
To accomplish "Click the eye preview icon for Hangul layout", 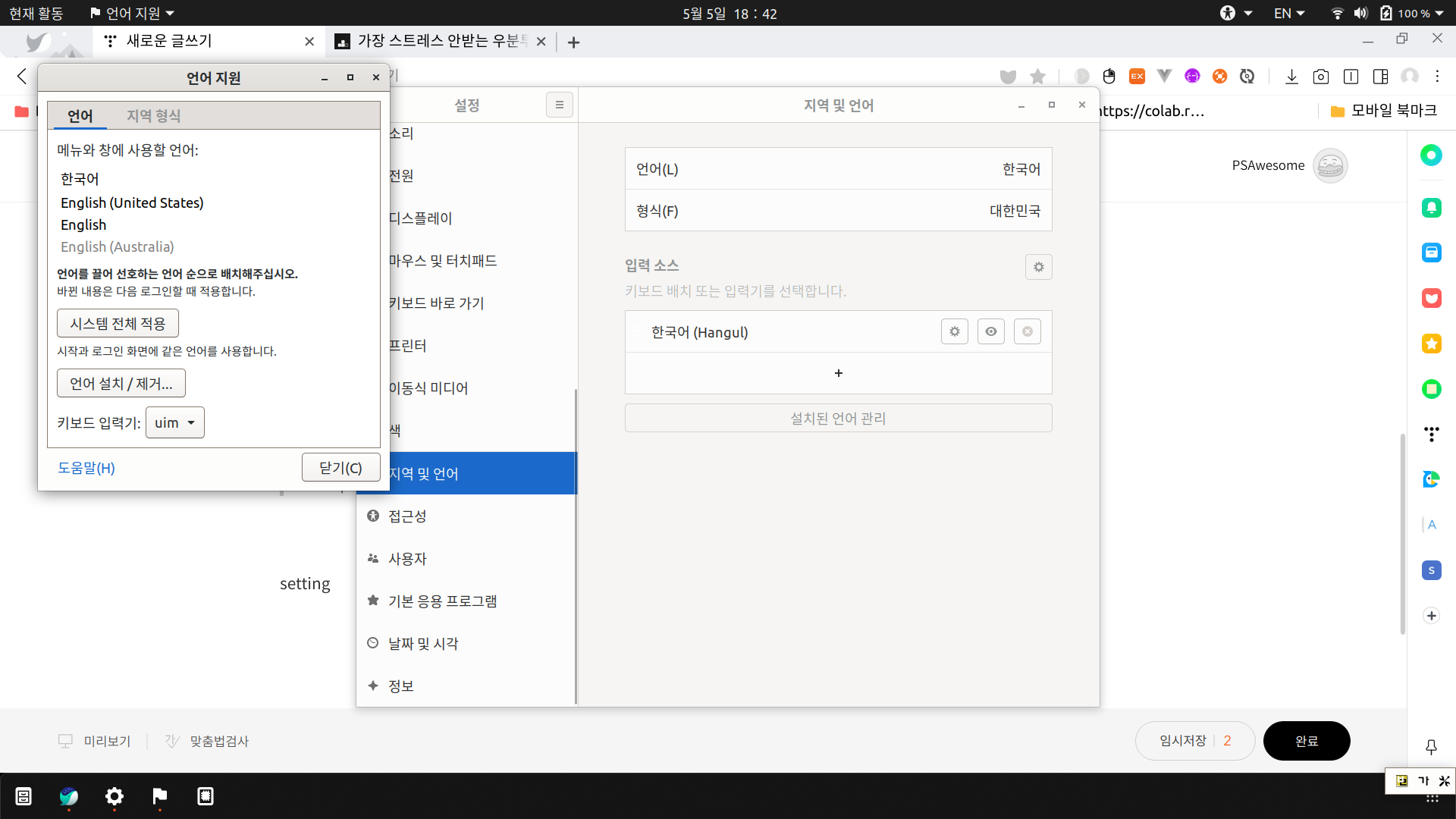I will (990, 331).
